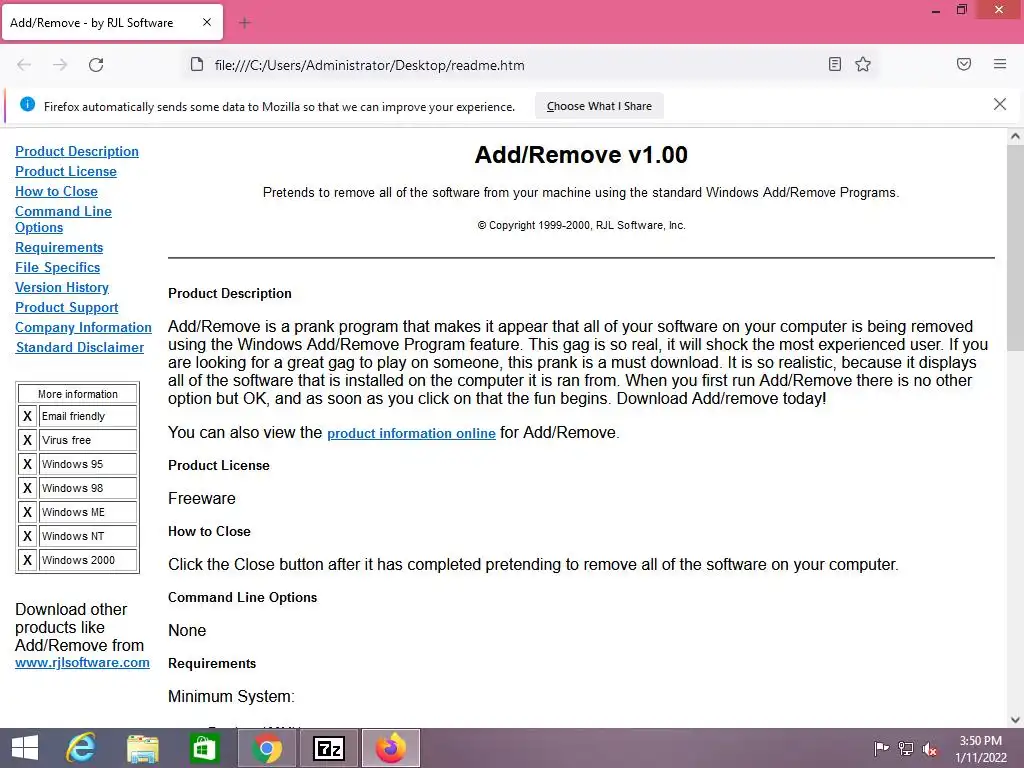Image resolution: width=1024 pixels, height=768 pixels.
Task: Click the muted volume icon in system tray
Action: 929,748
